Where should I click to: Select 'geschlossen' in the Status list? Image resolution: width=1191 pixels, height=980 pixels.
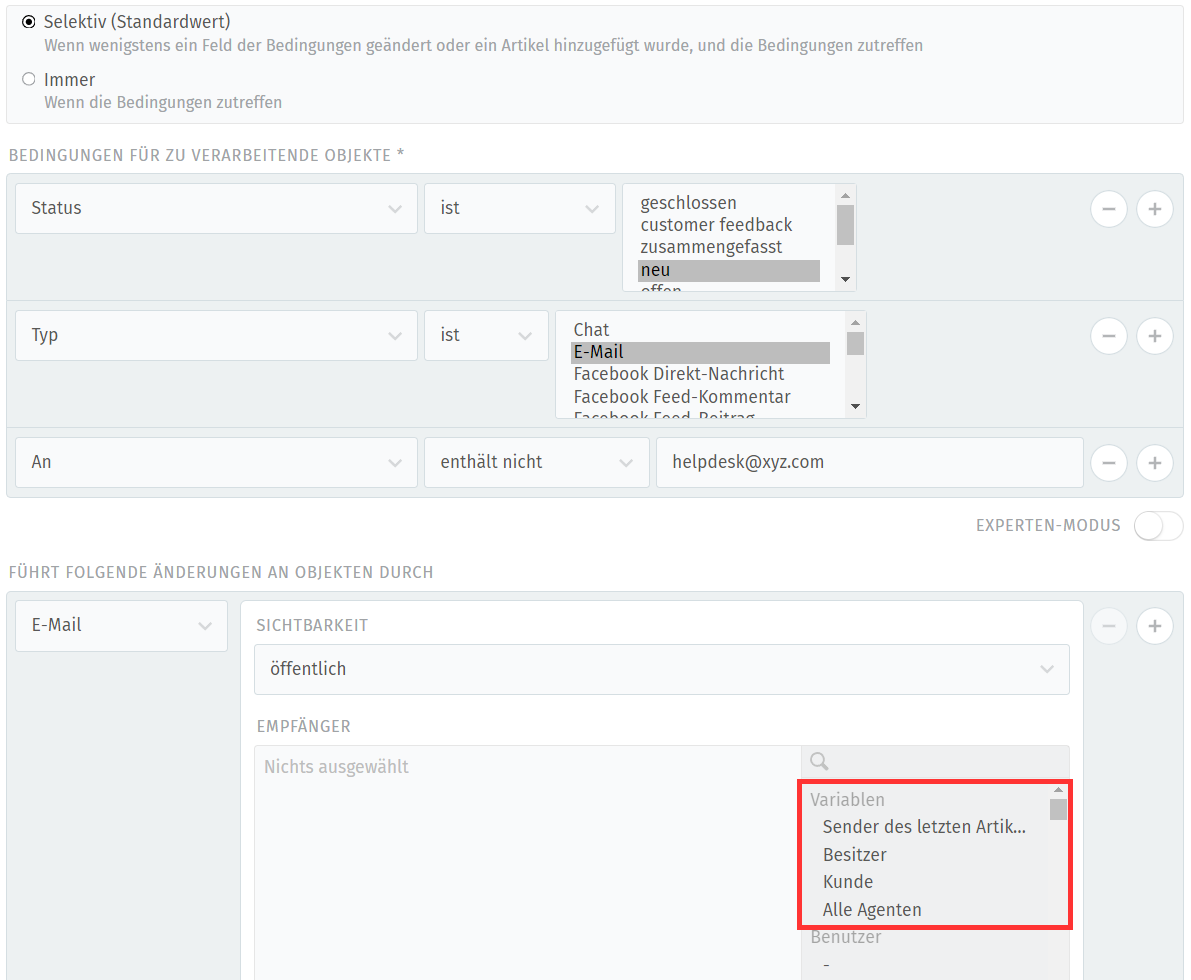[728, 203]
